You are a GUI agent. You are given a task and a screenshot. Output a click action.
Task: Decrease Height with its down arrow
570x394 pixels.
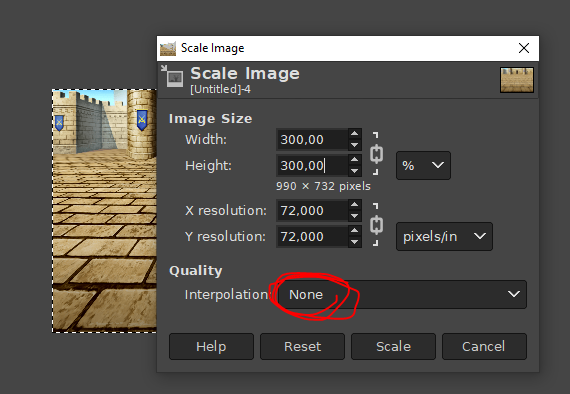click(354, 171)
